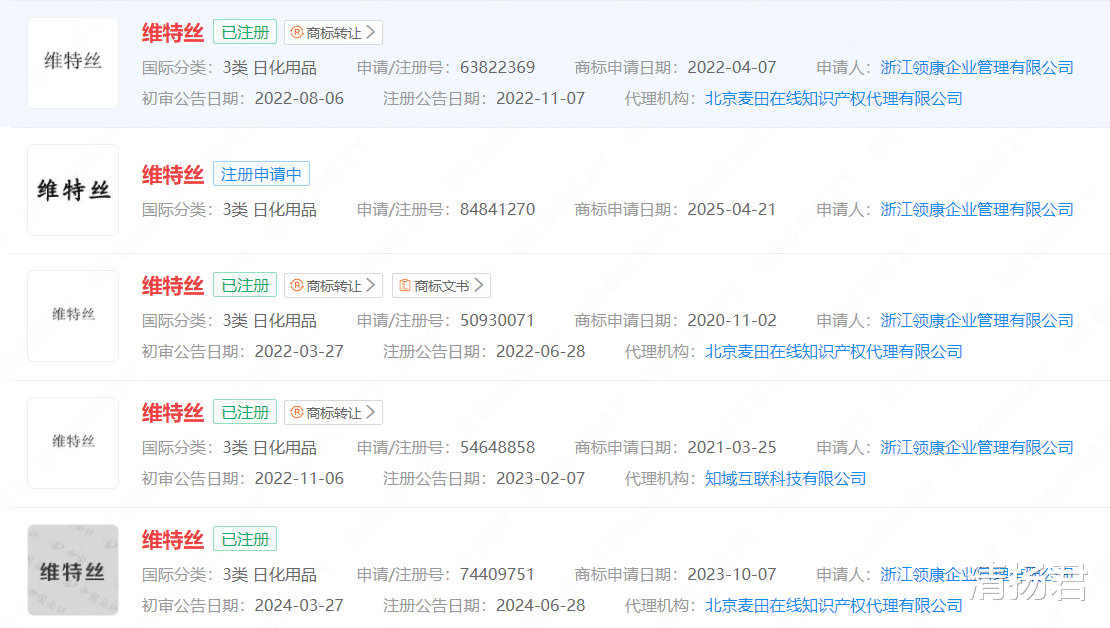The image size is (1110, 628).
Task: Click the 维特丝 thumbnail for registration 74409751
Action: (73, 570)
